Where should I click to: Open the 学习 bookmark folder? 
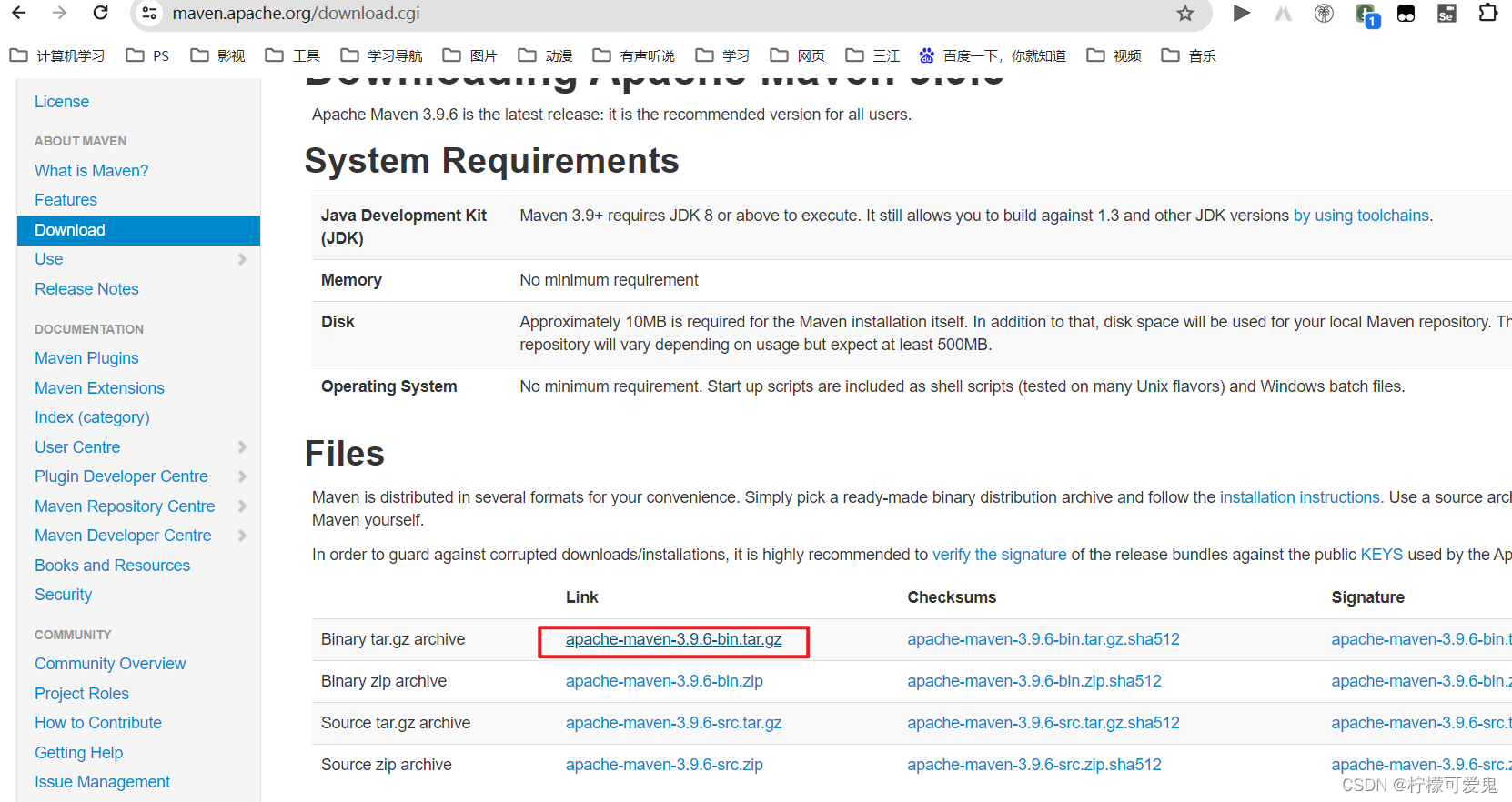[722, 55]
